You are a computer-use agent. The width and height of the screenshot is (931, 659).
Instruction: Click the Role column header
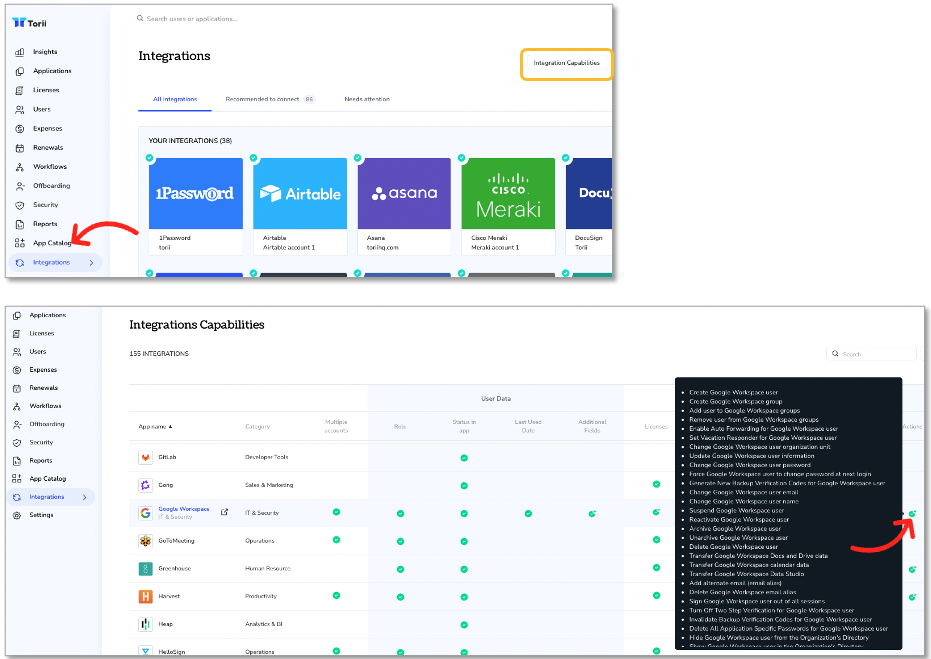(400, 427)
